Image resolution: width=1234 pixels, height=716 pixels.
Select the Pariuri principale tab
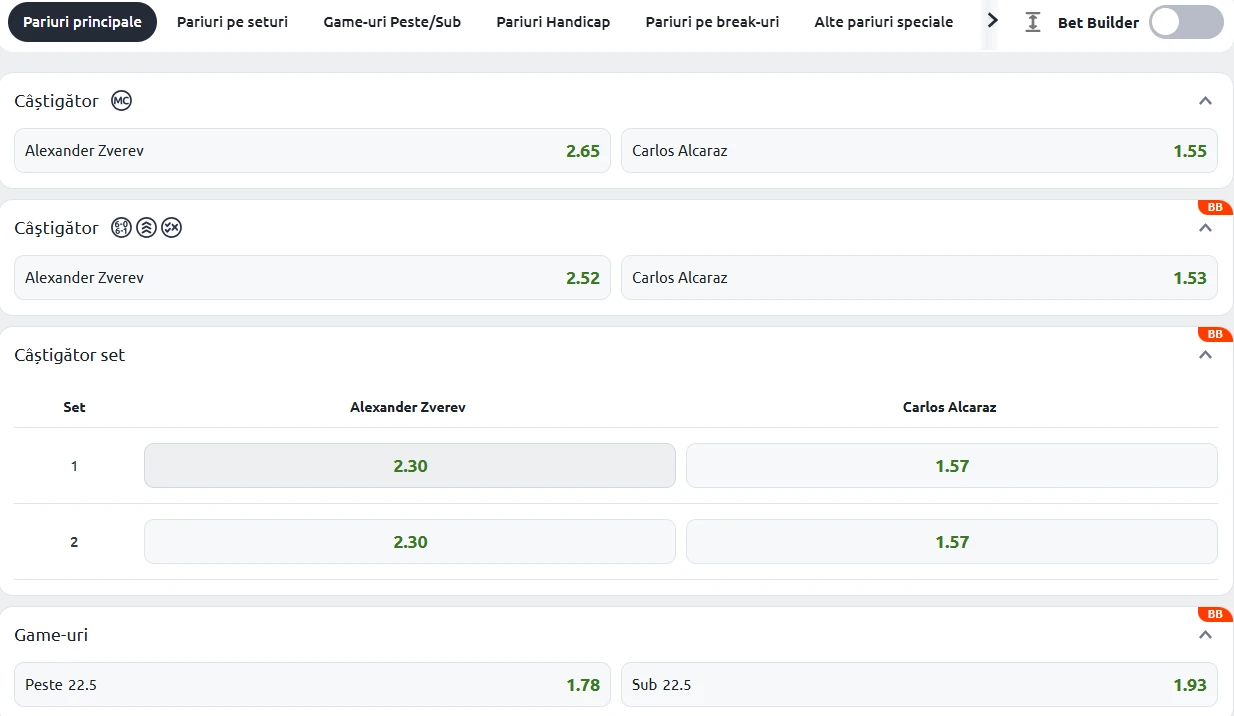tap(82, 22)
